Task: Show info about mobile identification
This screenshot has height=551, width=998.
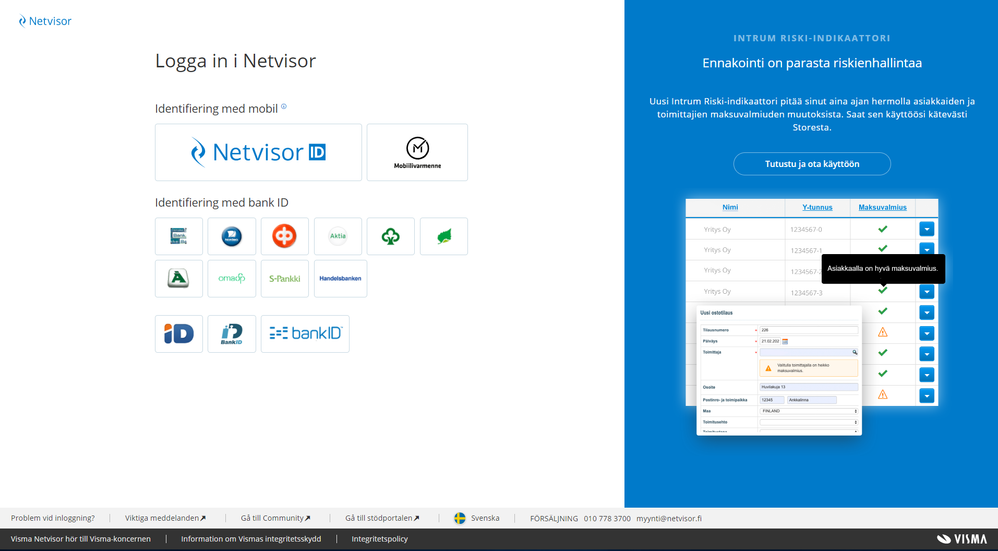Action: pos(284,106)
